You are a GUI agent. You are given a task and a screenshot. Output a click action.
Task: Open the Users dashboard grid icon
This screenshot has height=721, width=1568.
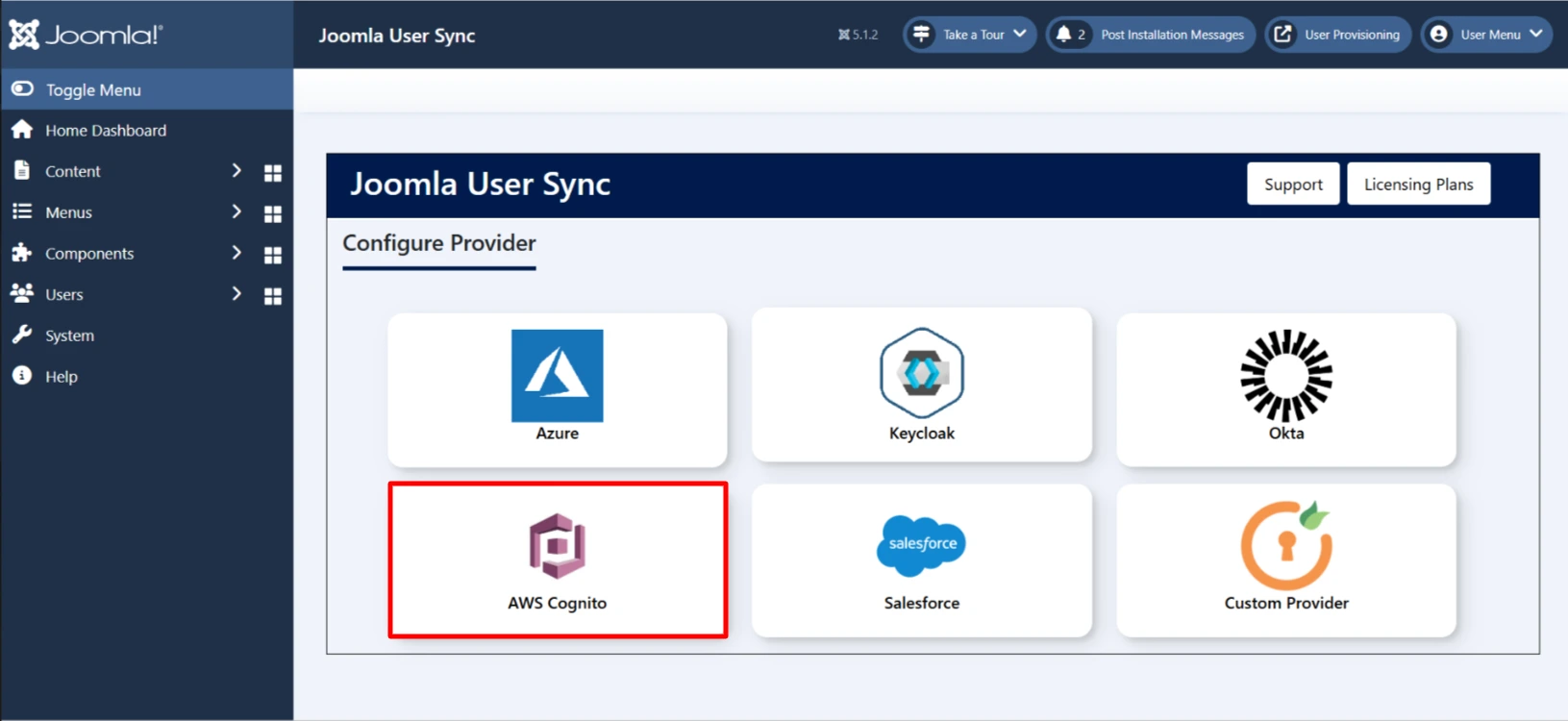[x=273, y=296]
